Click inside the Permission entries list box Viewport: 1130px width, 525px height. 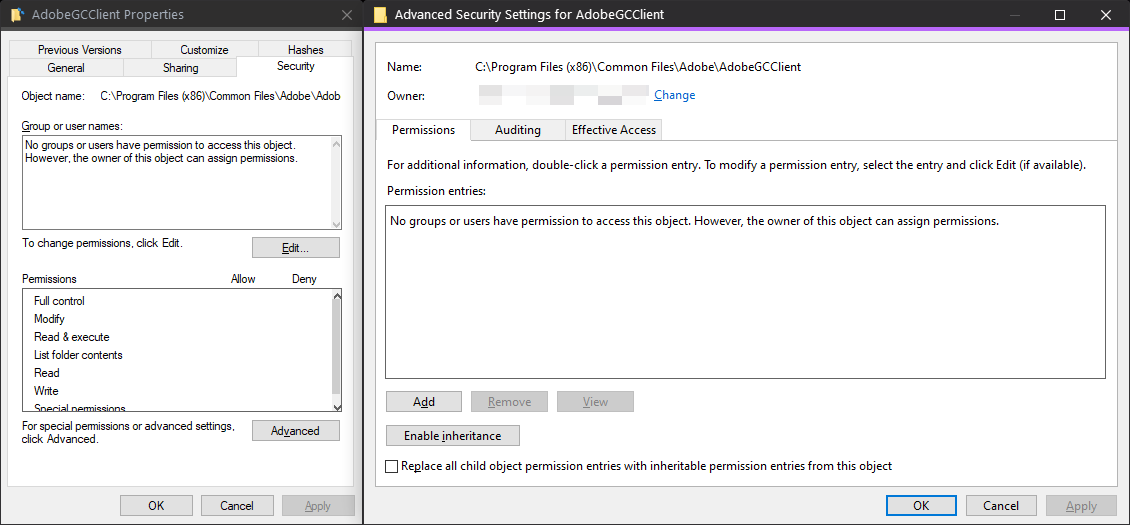pyautogui.click(x=745, y=292)
